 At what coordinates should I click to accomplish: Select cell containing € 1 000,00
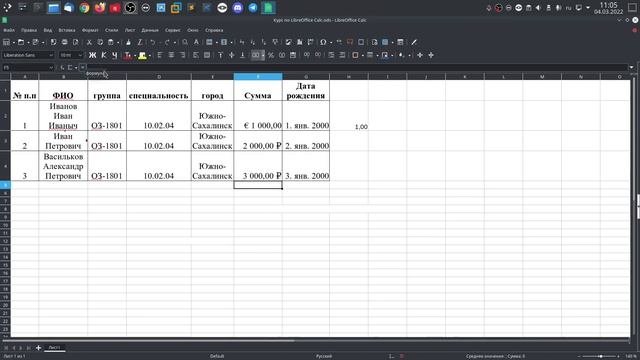pyautogui.click(x=258, y=116)
